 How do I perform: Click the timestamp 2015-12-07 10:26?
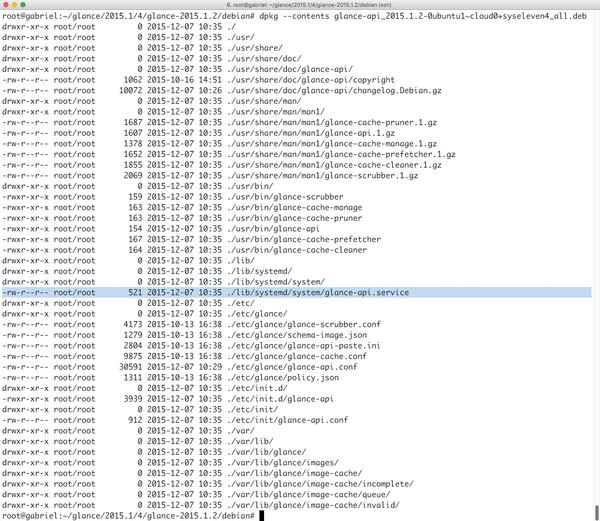coord(184,91)
